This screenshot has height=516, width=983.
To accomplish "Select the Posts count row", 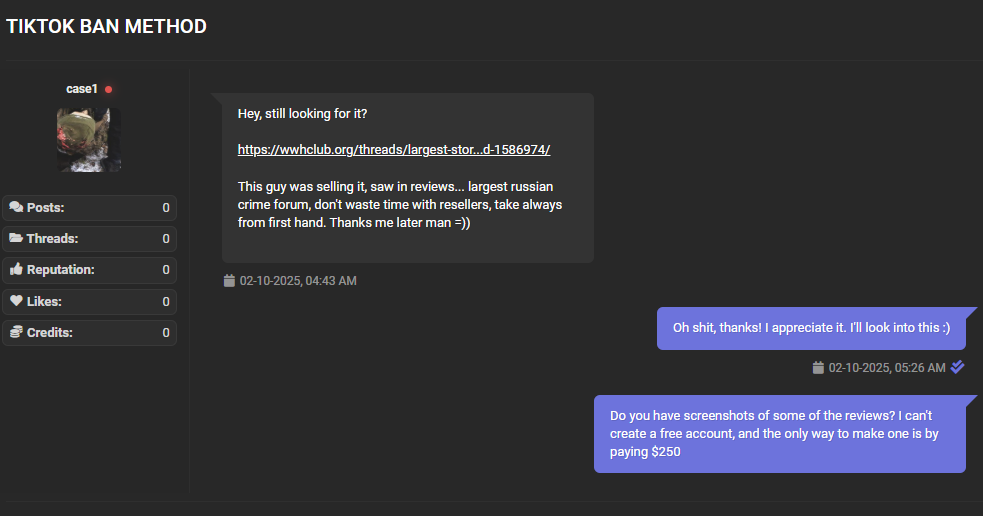I will tap(90, 208).
